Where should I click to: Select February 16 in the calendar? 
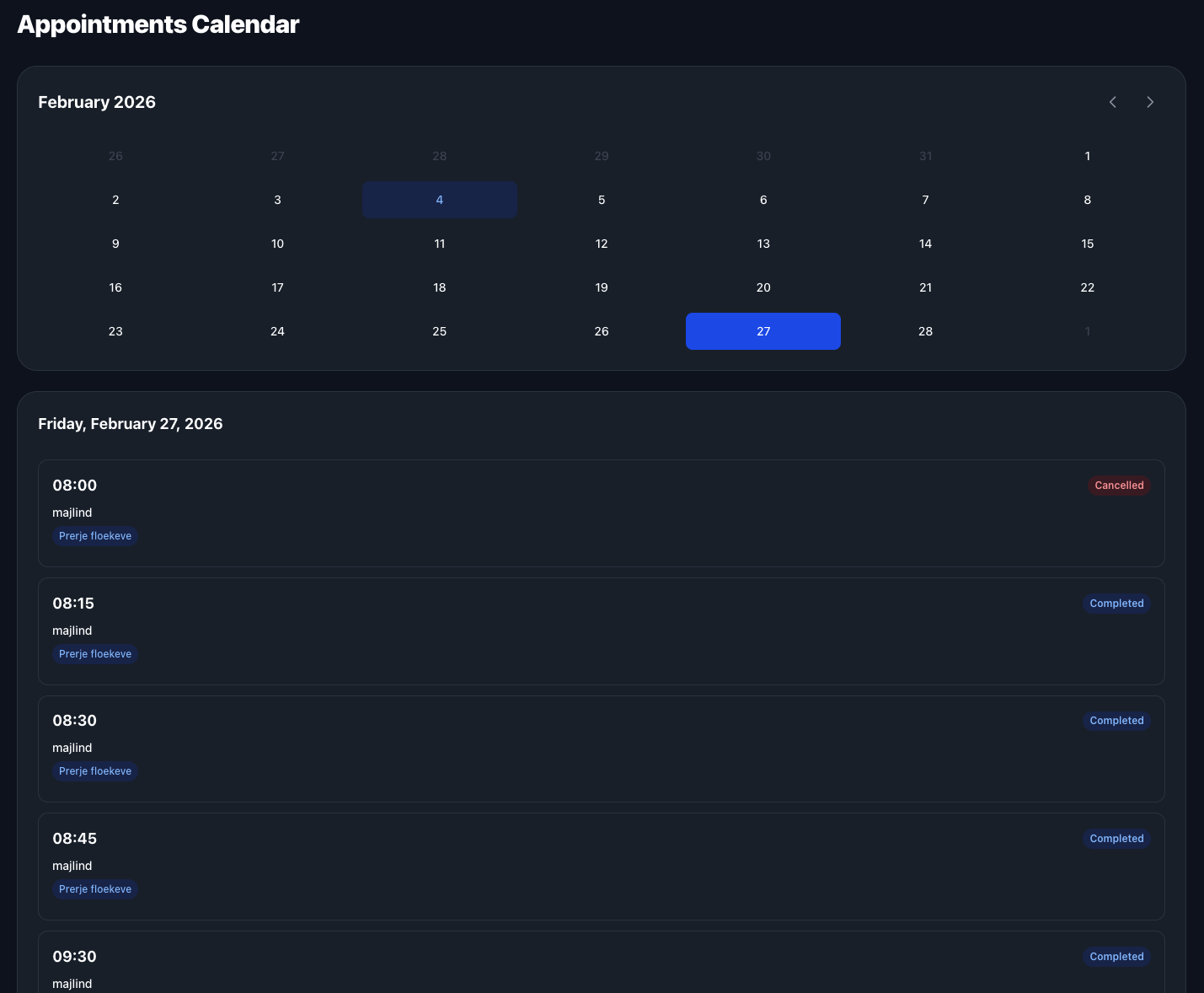(115, 287)
